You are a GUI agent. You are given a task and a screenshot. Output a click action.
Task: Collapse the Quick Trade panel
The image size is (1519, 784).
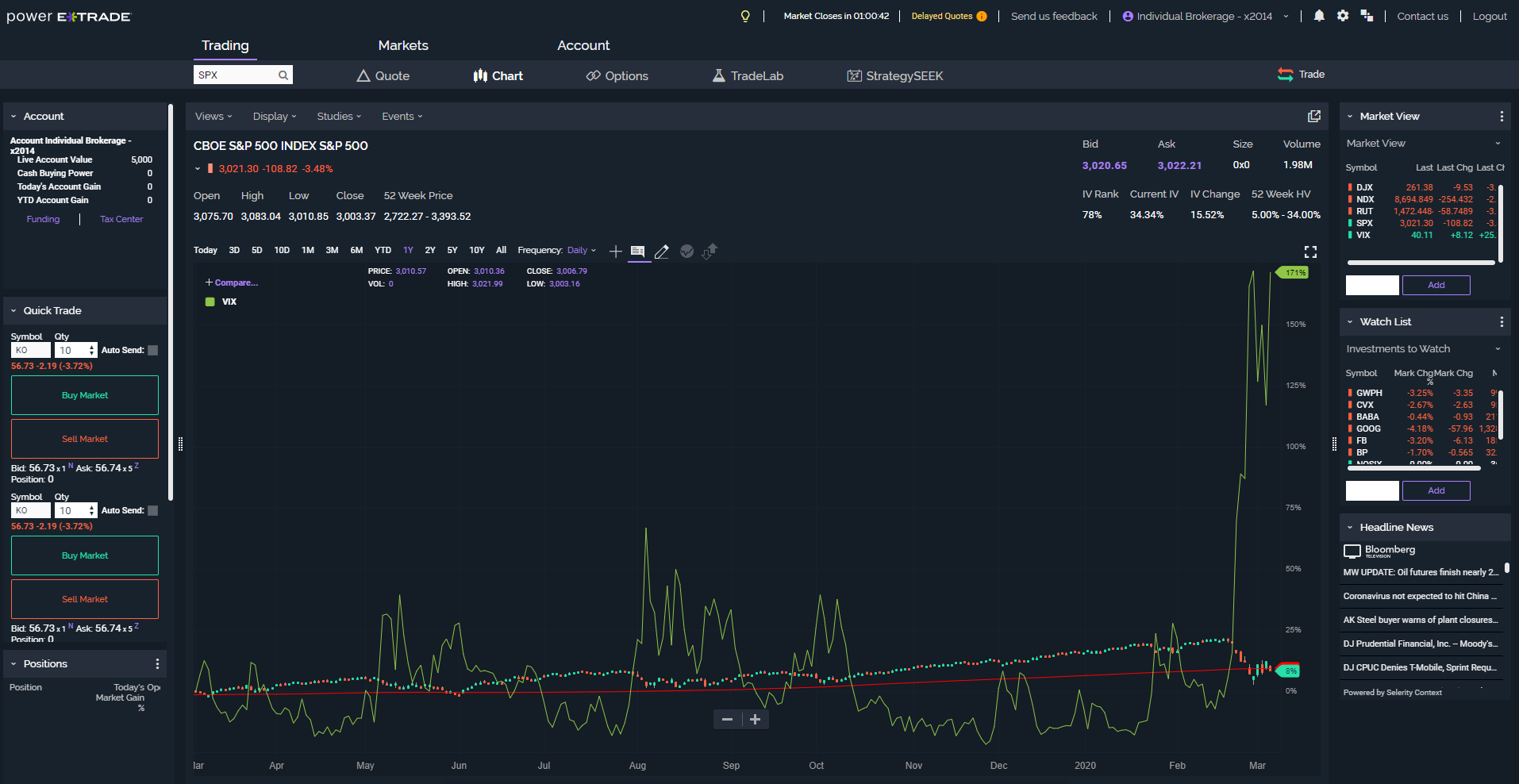(13, 311)
